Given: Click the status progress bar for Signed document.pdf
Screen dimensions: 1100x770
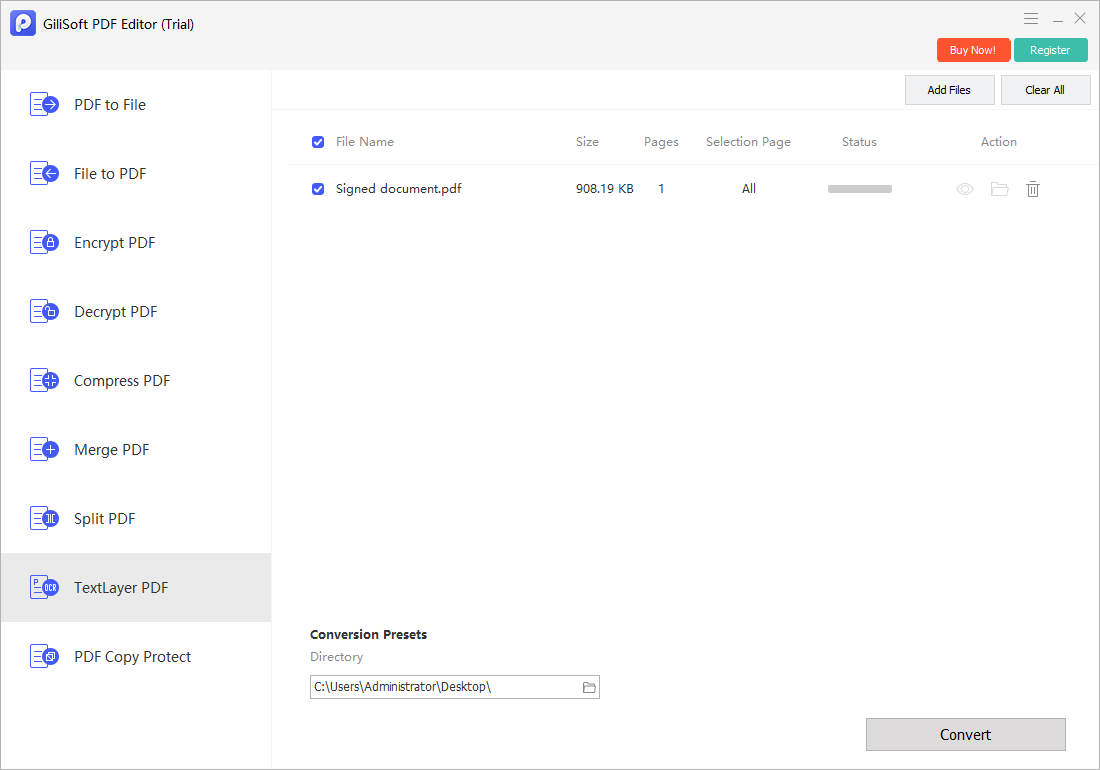Looking at the screenshot, I should click(x=859, y=189).
